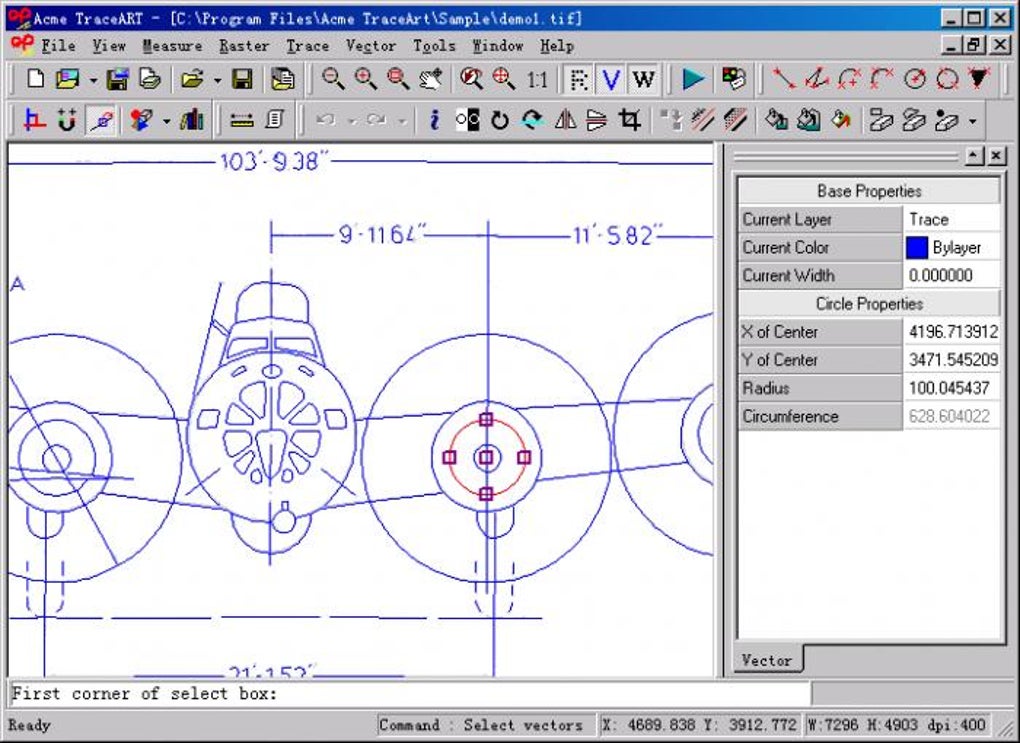Click the Circumference value 628.604022
The width and height of the screenshot is (1020, 743).
(x=952, y=416)
